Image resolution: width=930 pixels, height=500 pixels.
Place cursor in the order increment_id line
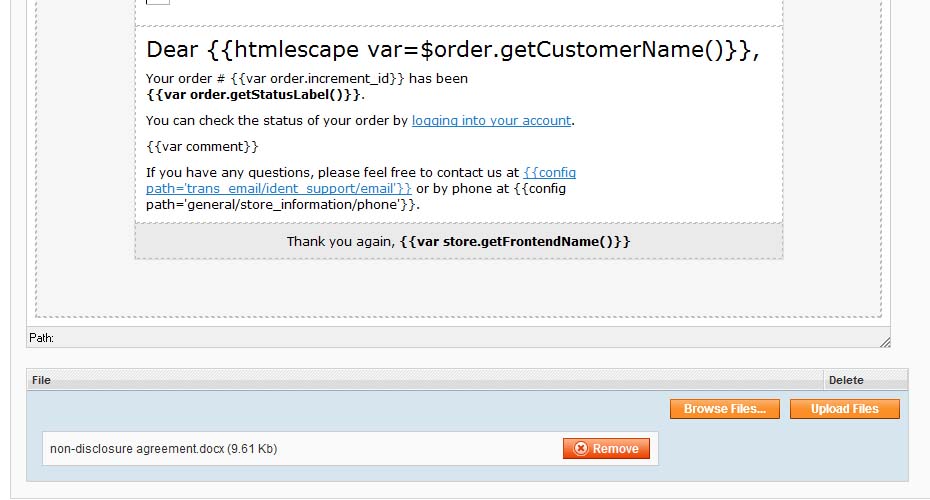coord(306,78)
